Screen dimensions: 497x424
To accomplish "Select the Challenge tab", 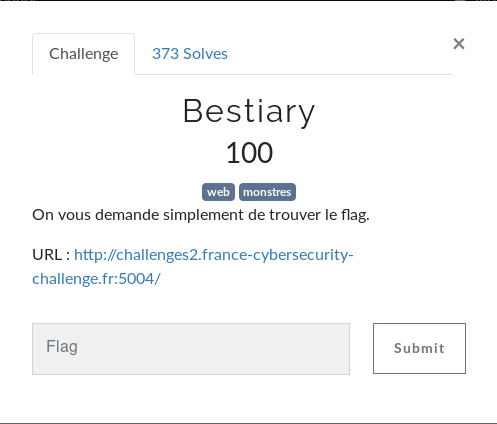I will coord(84,54).
